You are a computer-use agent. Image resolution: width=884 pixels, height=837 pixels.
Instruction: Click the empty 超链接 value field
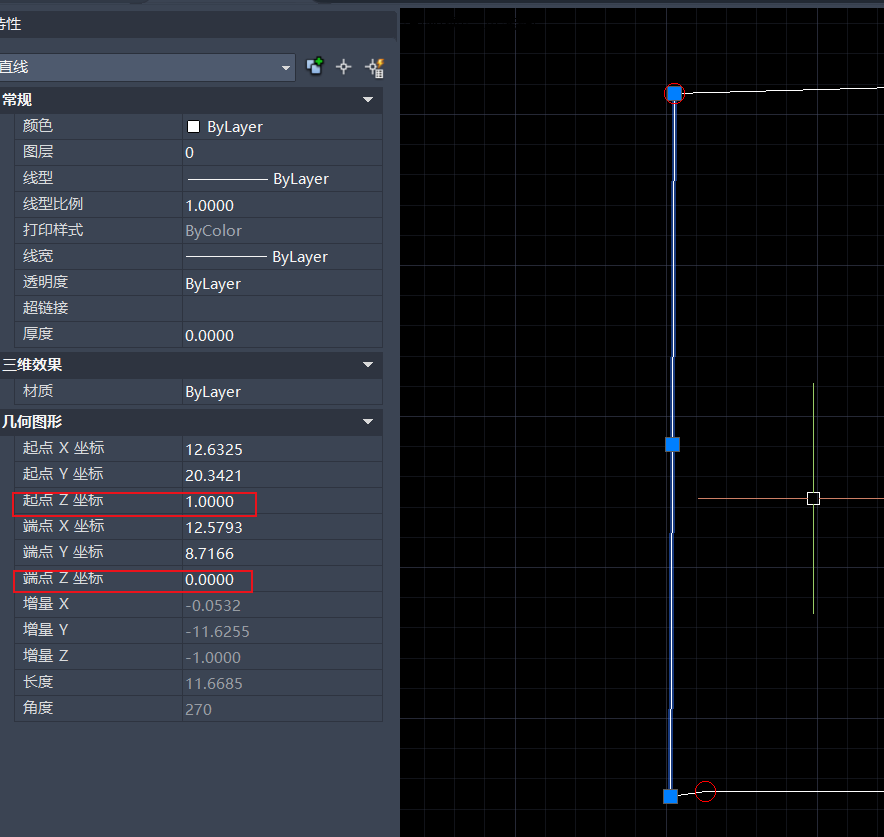click(x=280, y=309)
